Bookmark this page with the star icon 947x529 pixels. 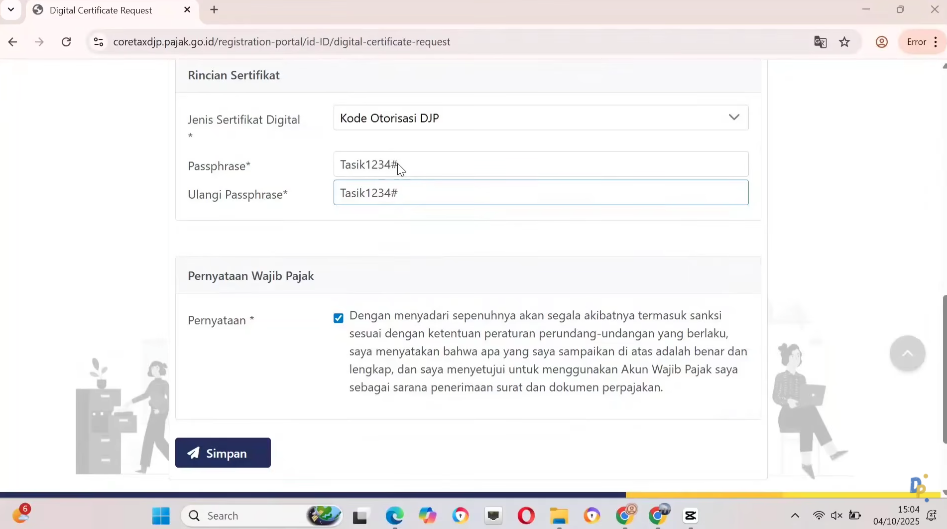[x=844, y=42]
